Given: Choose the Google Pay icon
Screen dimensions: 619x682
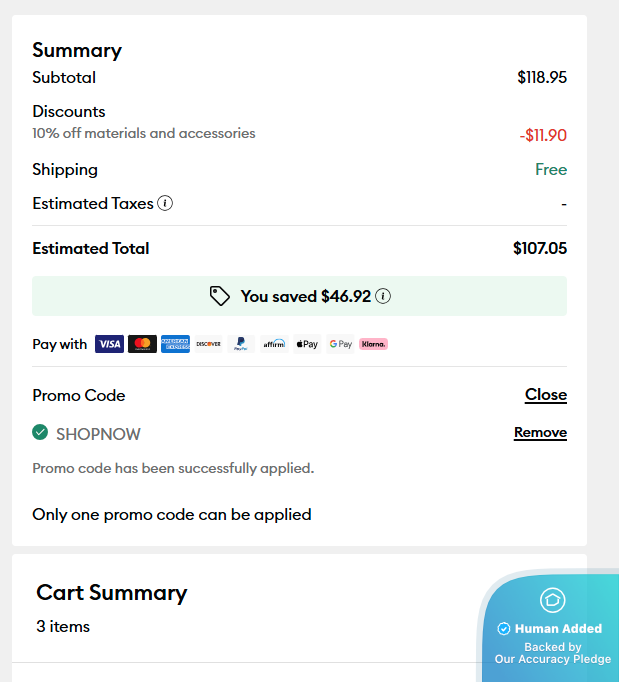Looking at the screenshot, I should point(340,344).
